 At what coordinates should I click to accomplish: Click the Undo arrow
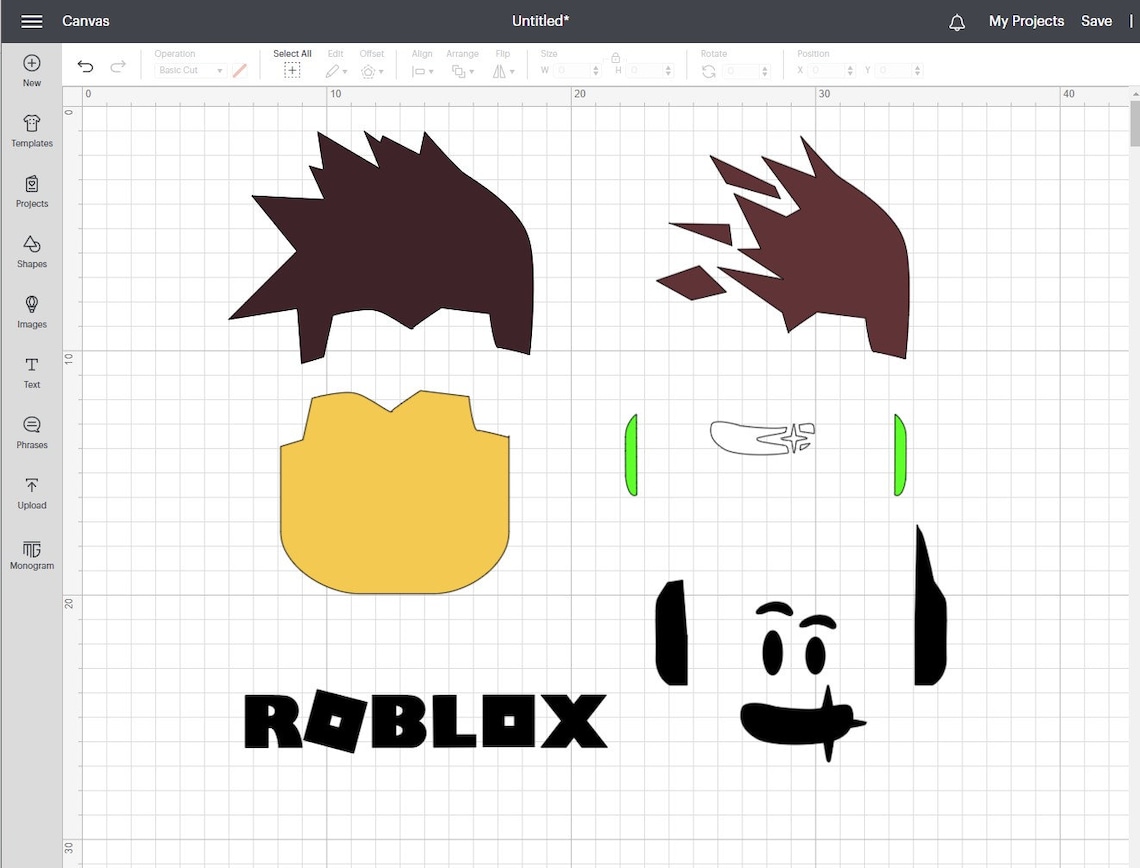[x=85, y=65]
